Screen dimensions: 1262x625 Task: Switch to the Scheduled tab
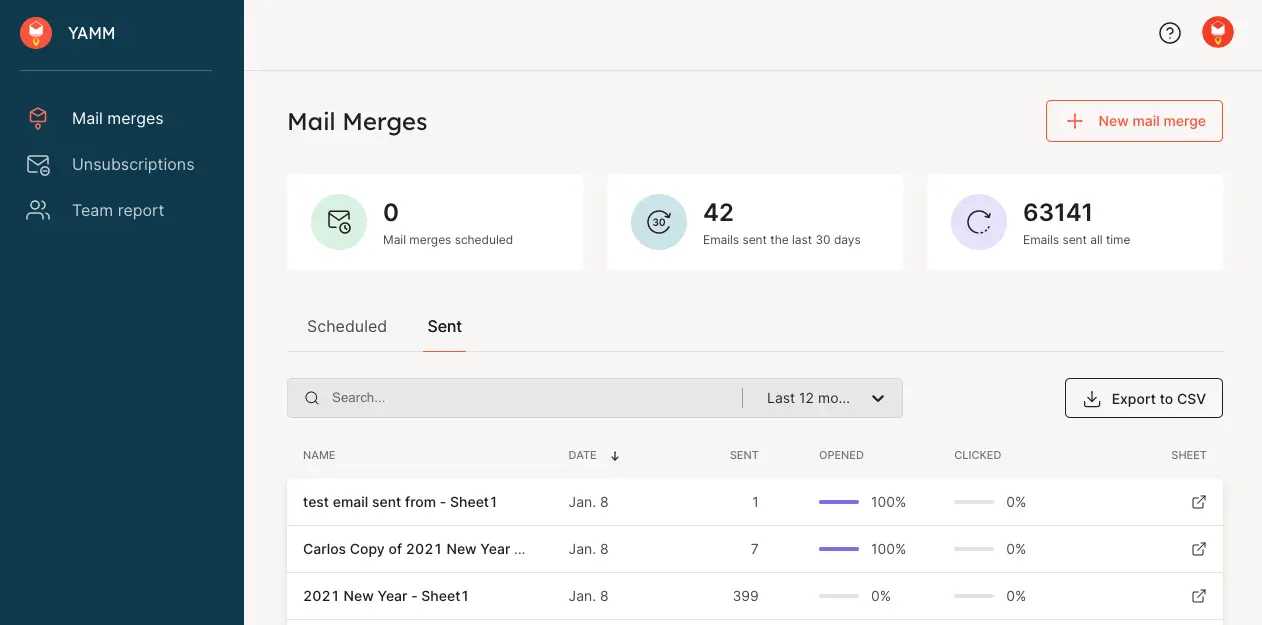347,326
